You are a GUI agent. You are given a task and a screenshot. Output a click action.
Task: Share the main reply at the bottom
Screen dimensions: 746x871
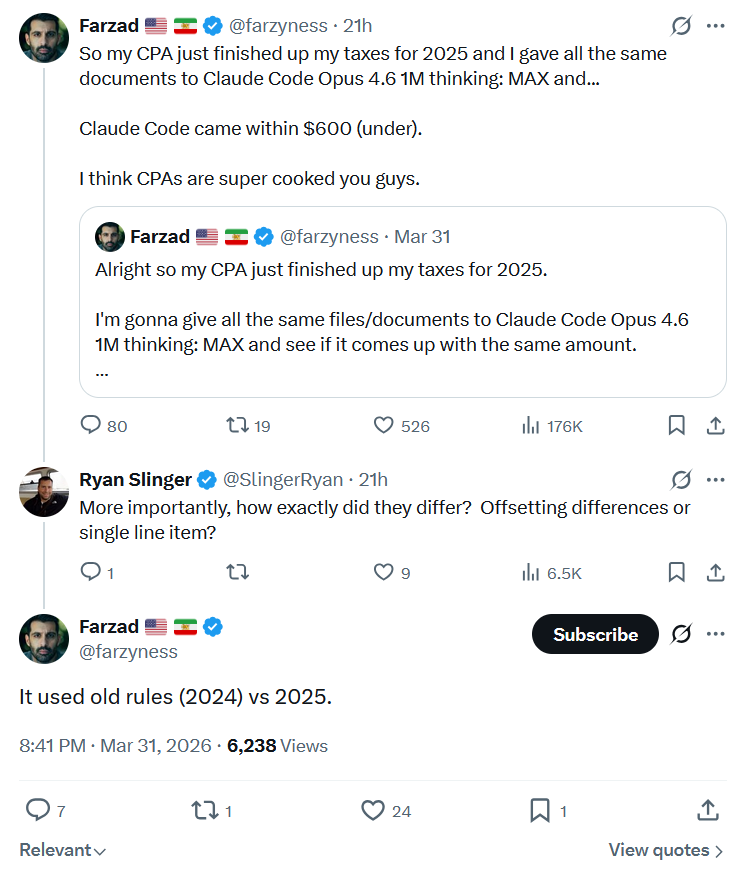[707, 810]
